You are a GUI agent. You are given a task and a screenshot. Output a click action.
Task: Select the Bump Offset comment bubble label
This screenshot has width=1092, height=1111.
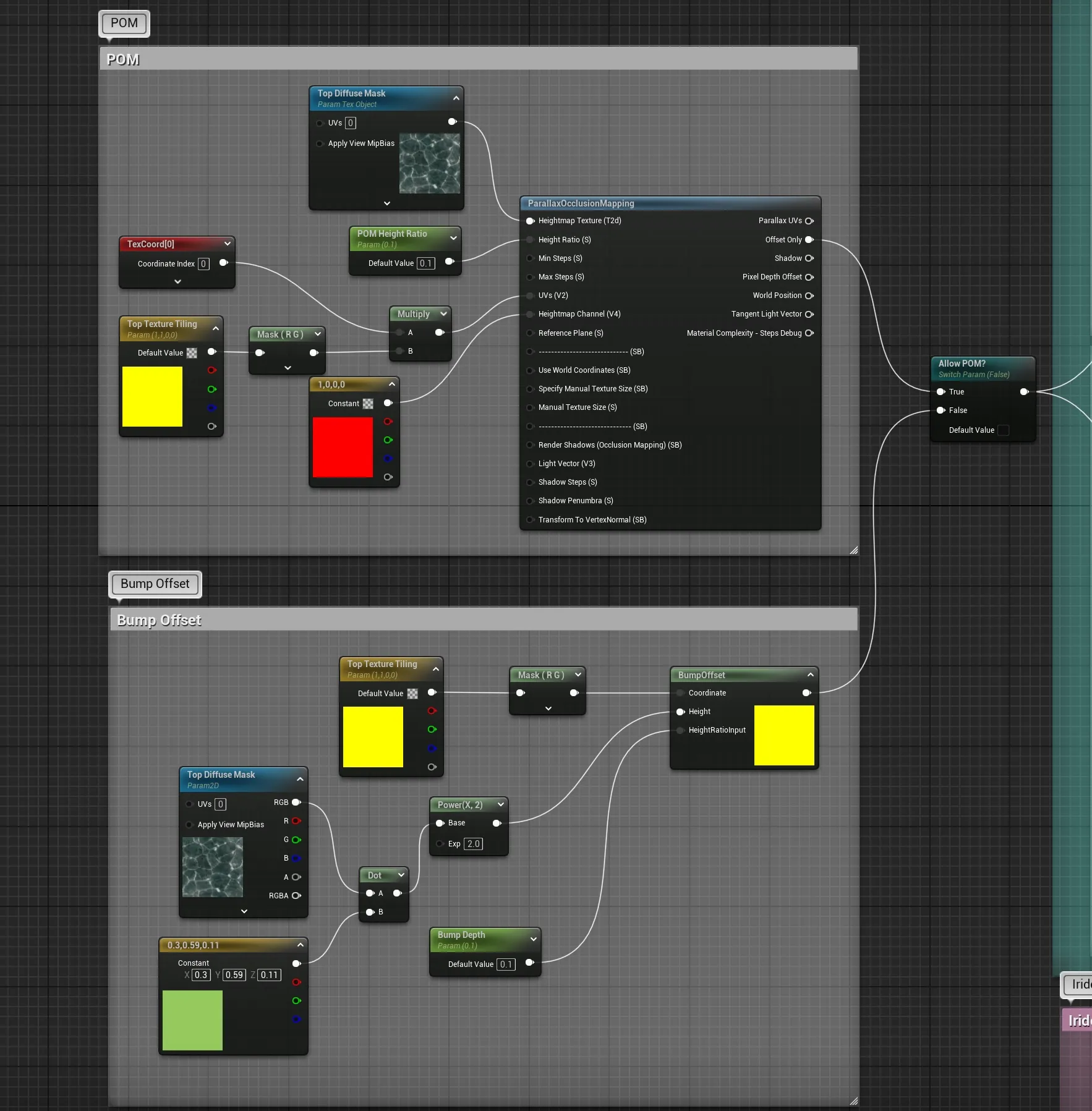155,584
